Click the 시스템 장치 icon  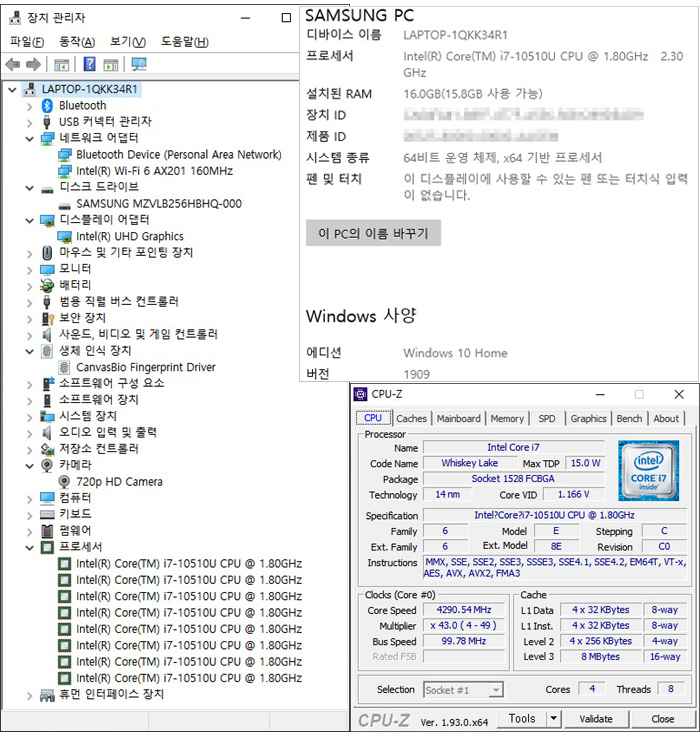point(47,416)
